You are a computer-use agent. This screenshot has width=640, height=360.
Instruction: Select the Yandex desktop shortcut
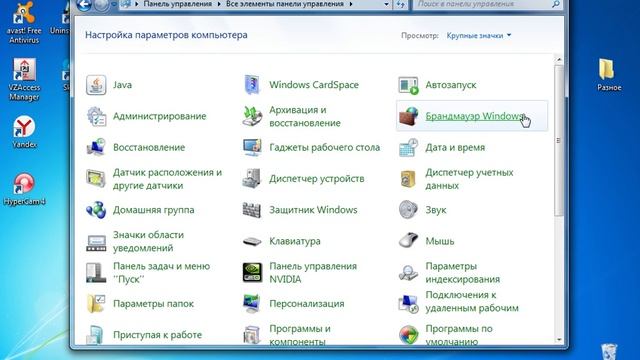24,132
